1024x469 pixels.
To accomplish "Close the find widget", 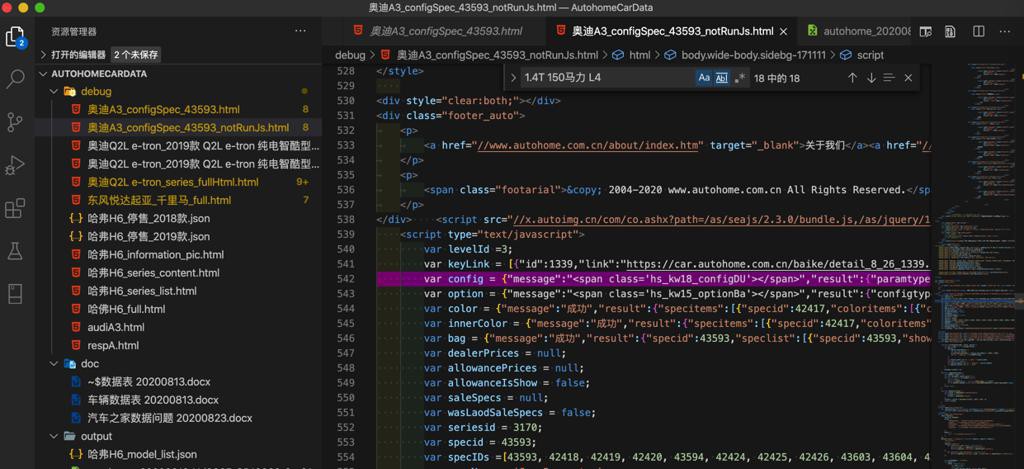I will 908,78.
